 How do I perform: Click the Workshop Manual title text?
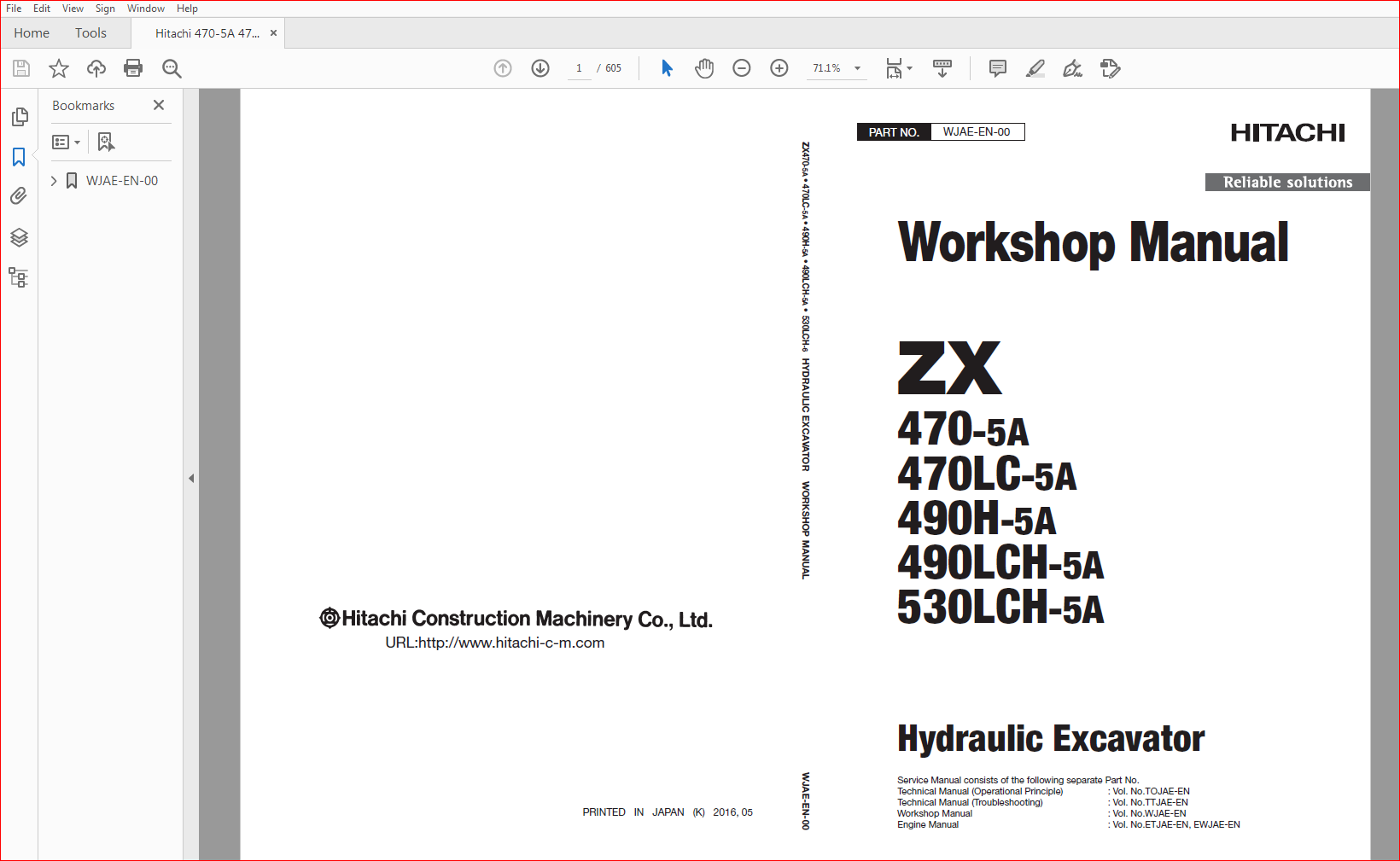[x=1094, y=243]
